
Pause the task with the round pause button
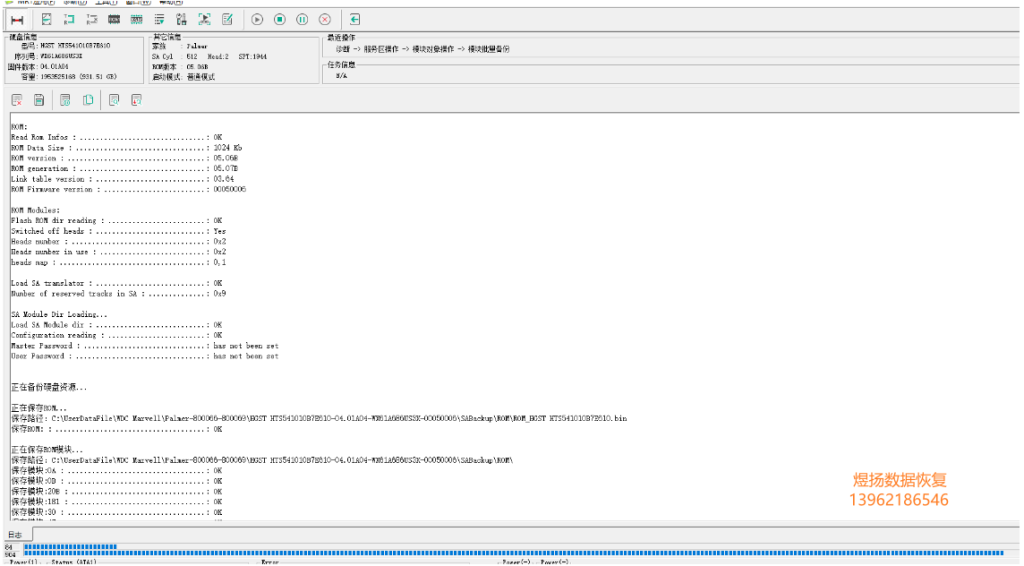tap(302, 20)
